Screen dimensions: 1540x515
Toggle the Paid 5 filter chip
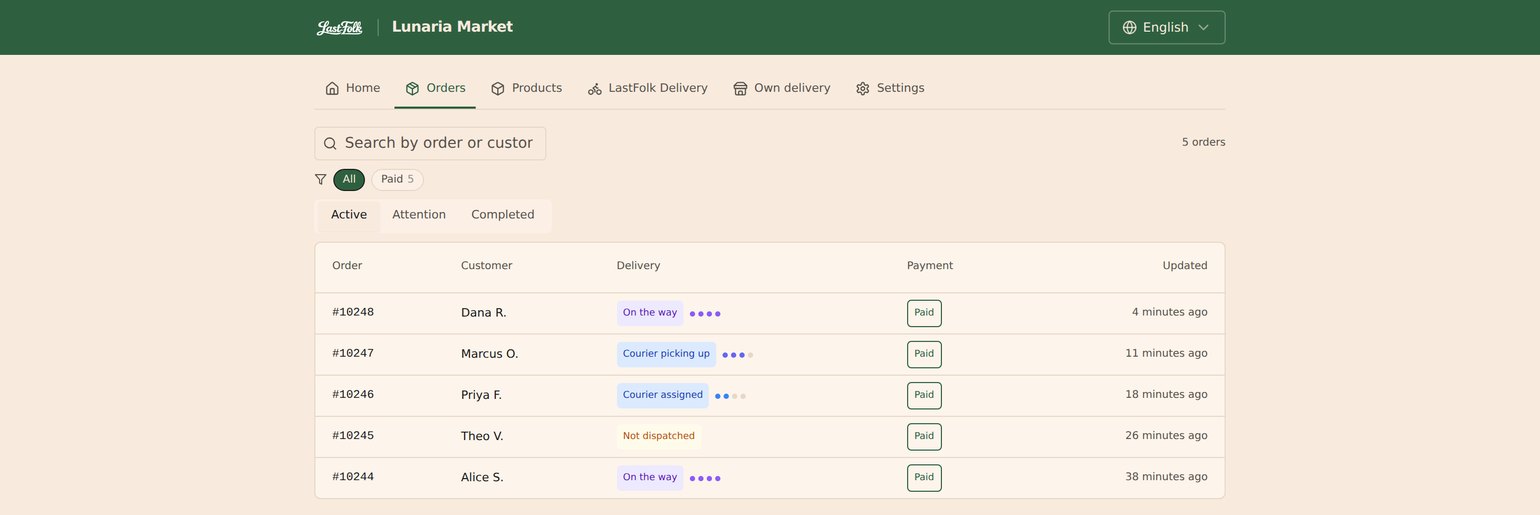(397, 179)
